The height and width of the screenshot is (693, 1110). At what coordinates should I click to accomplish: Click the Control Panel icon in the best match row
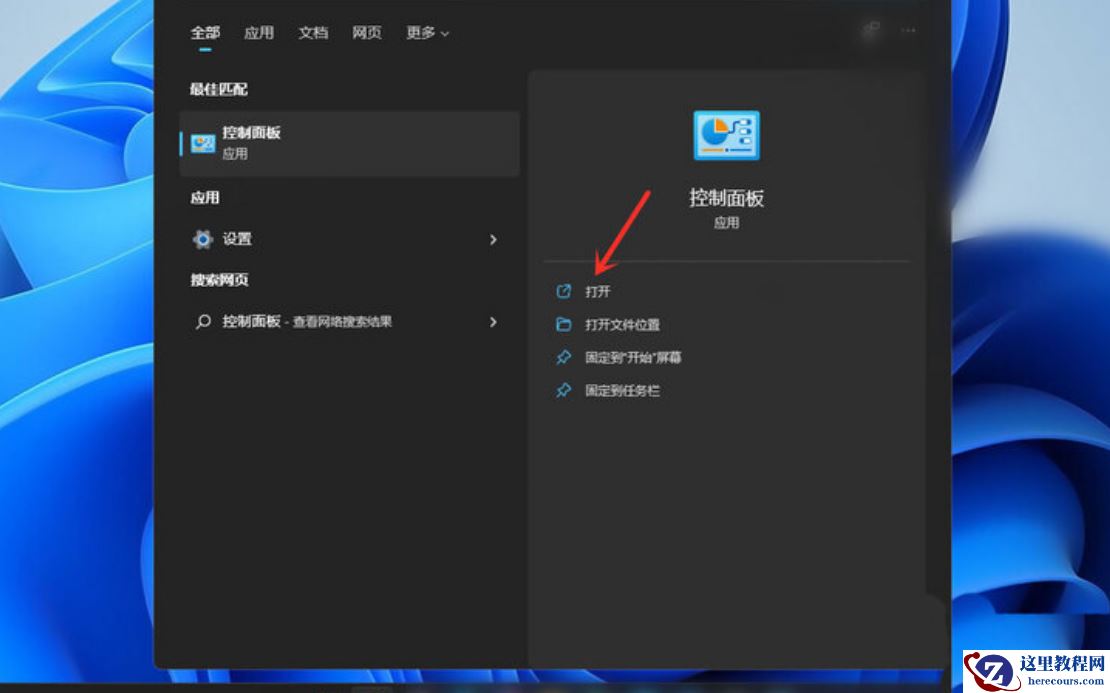pos(200,142)
